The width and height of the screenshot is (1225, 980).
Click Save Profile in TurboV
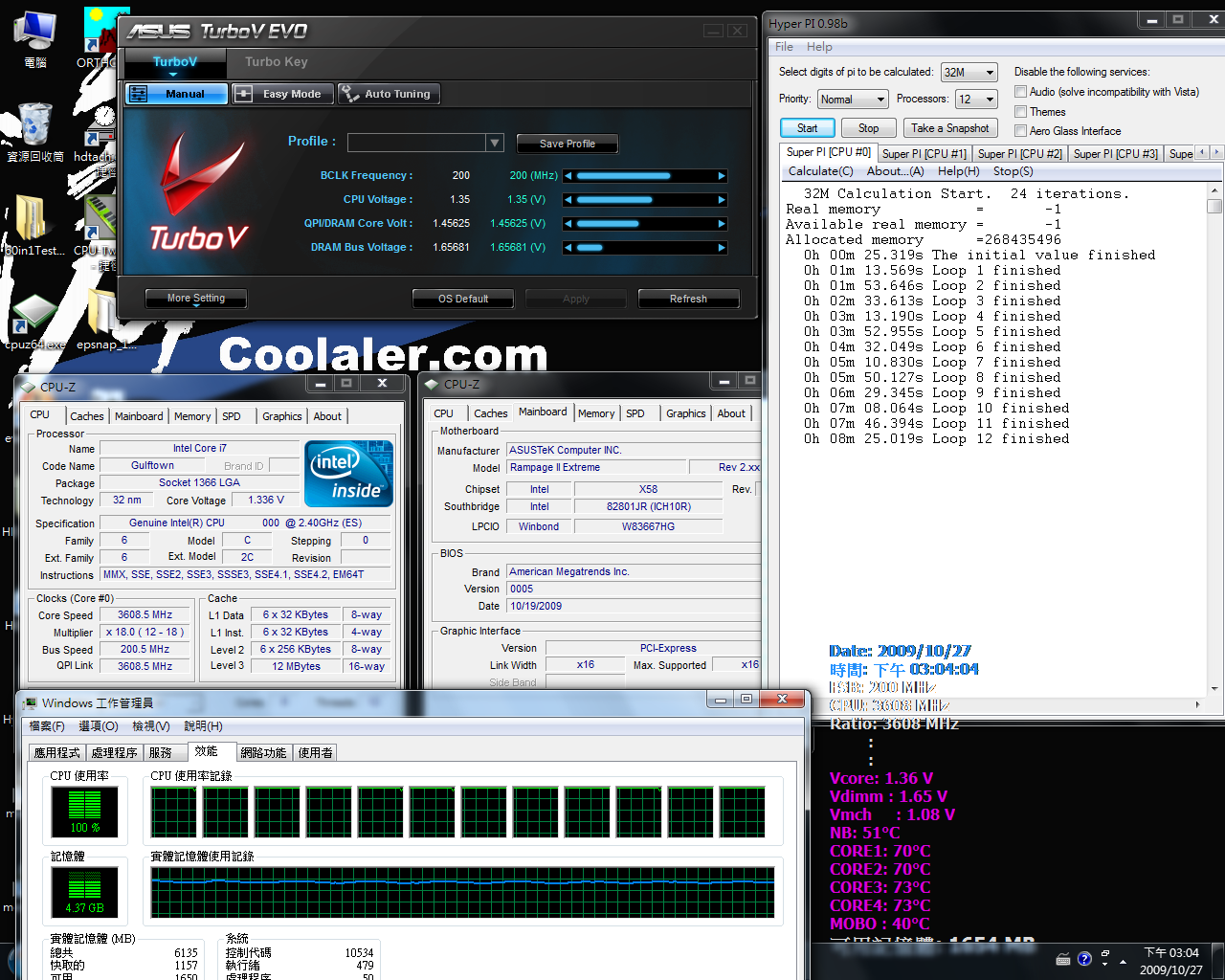(568, 144)
